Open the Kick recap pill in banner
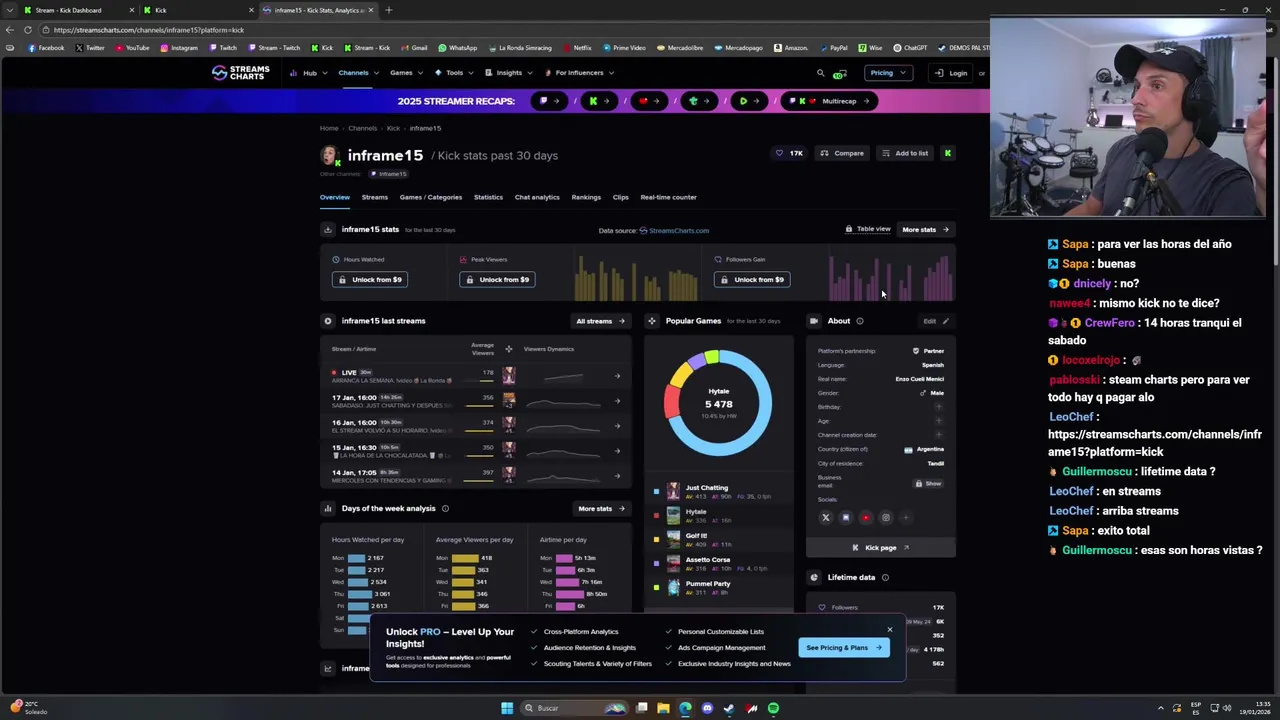The image size is (1280, 720). [x=600, y=101]
